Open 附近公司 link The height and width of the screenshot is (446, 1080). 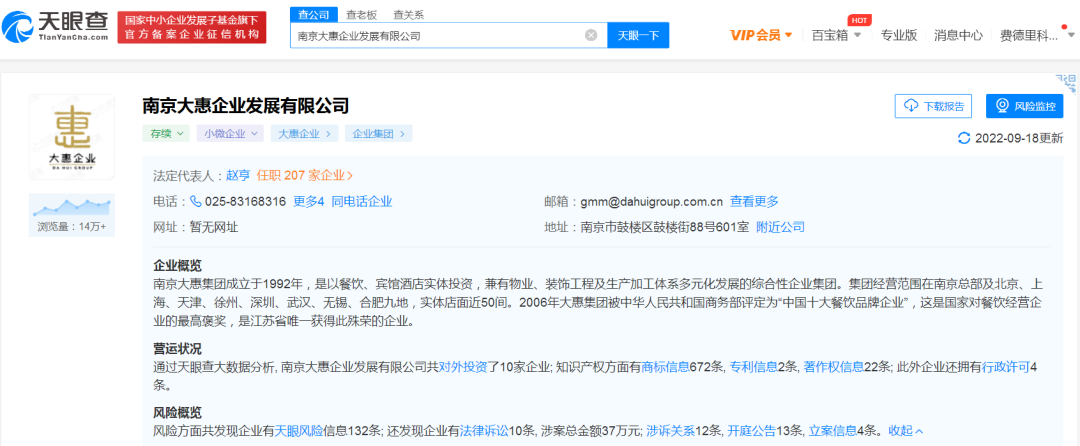click(x=780, y=227)
